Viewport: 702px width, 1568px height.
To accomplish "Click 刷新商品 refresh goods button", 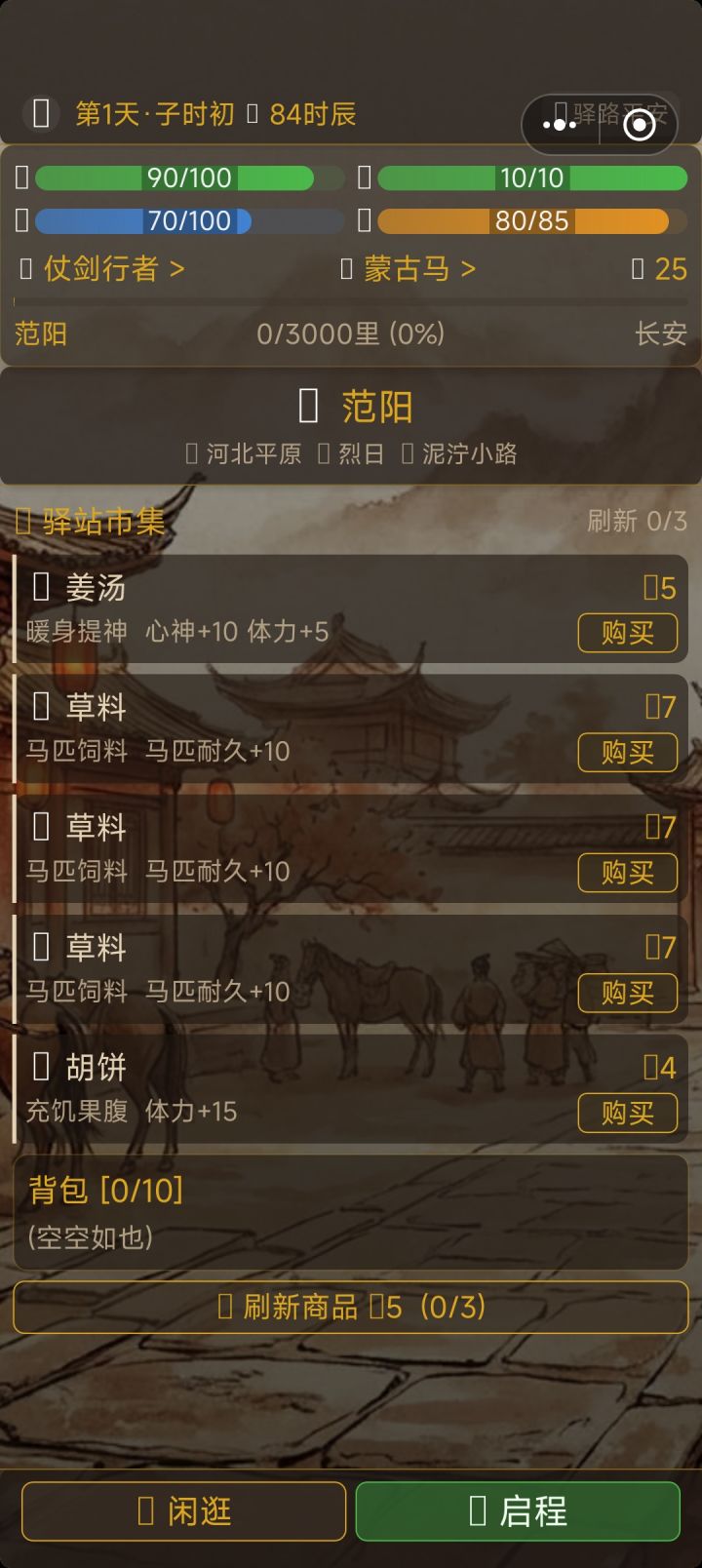I will pos(351,1307).
